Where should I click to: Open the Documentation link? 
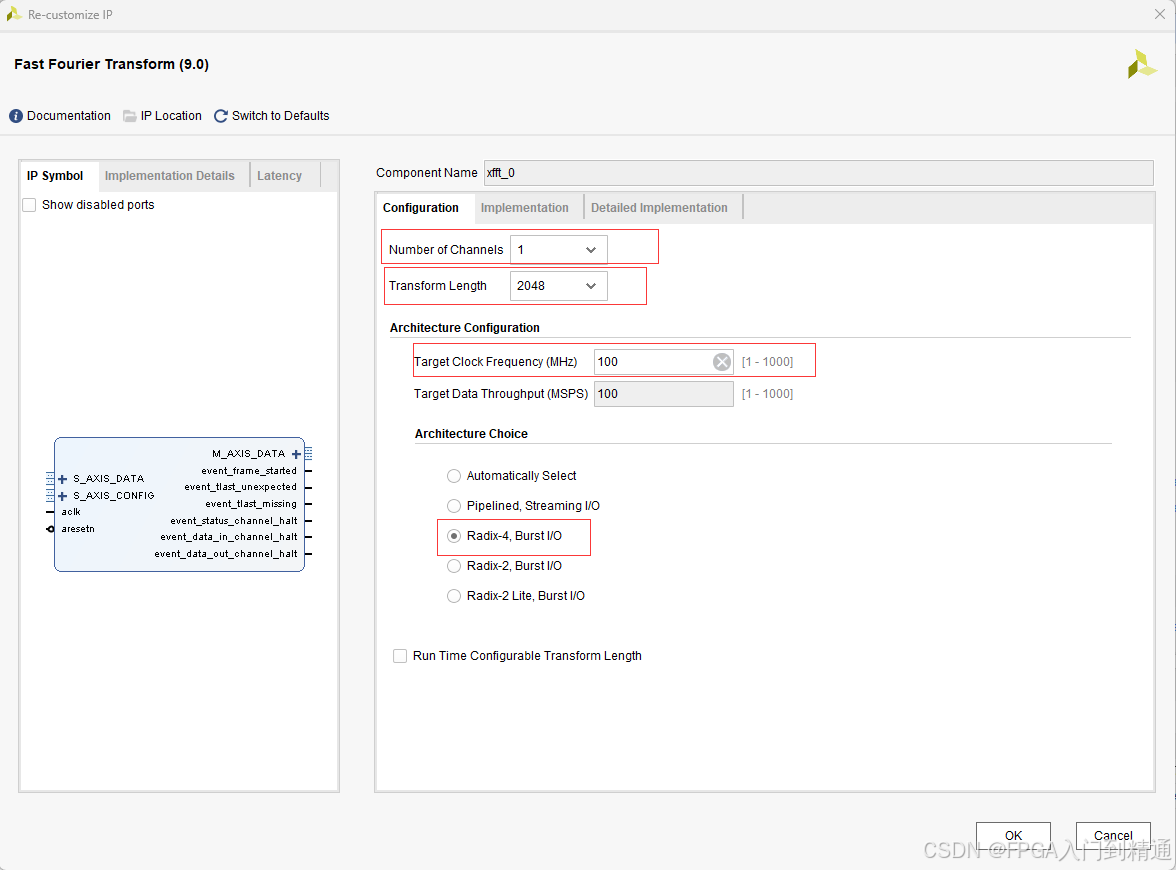click(69, 116)
